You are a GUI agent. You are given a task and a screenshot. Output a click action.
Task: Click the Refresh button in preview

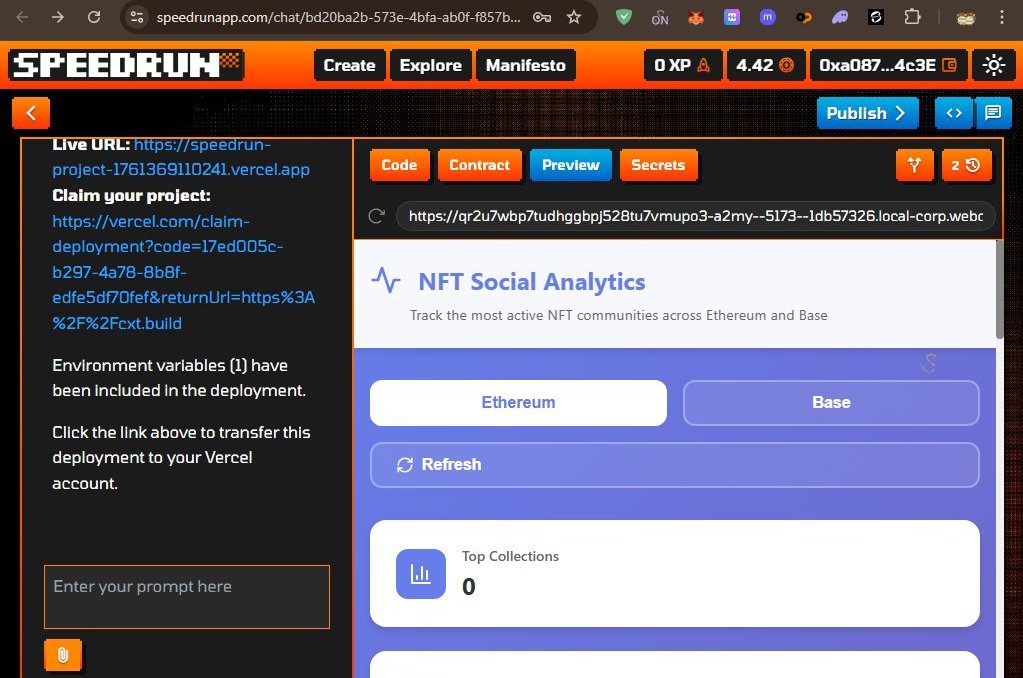(675, 465)
